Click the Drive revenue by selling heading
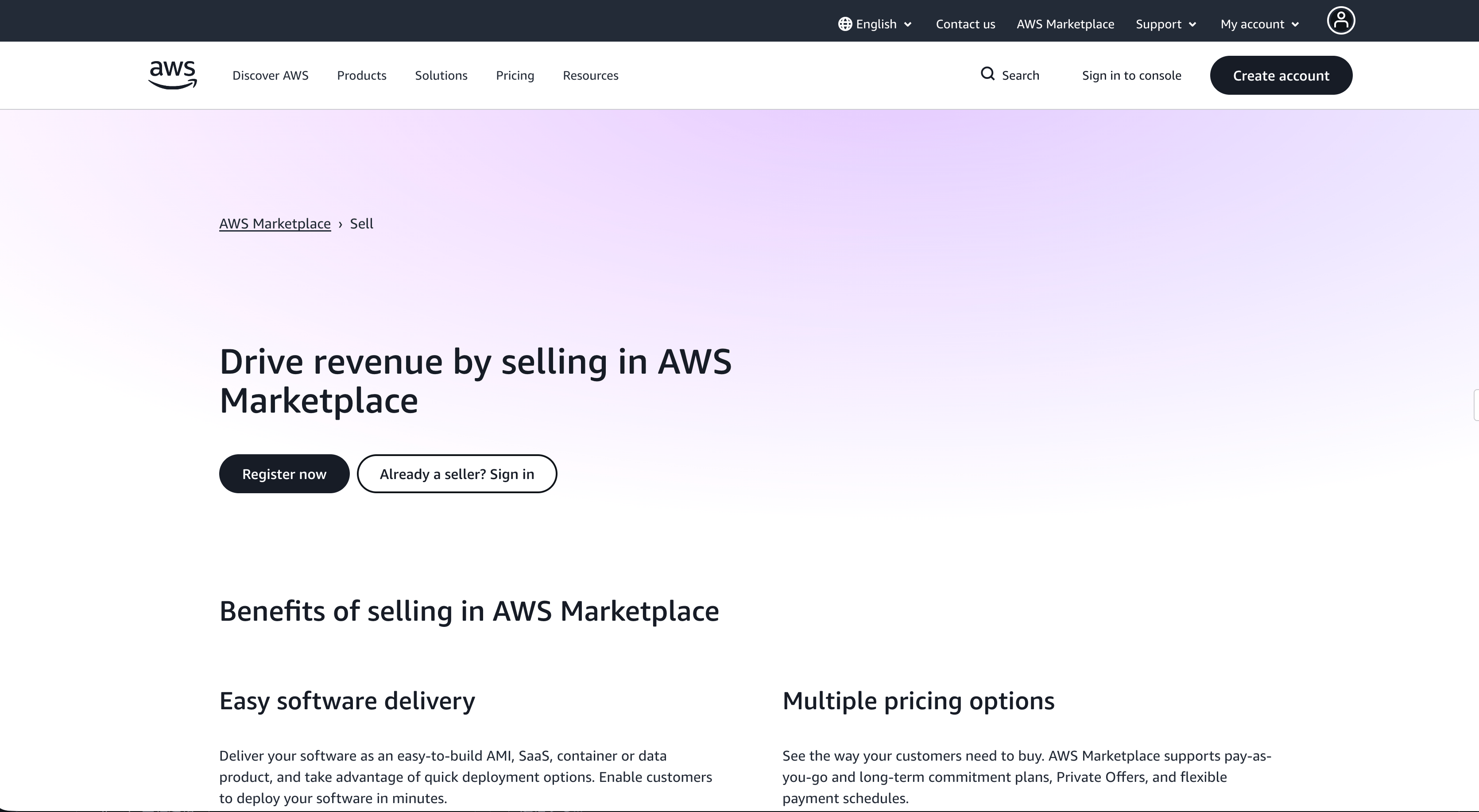This screenshot has height=812, width=1479. (x=476, y=381)
